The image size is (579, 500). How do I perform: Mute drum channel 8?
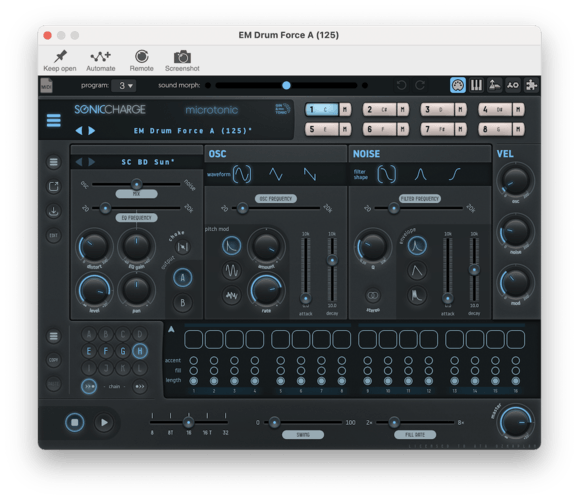point(518,129)
